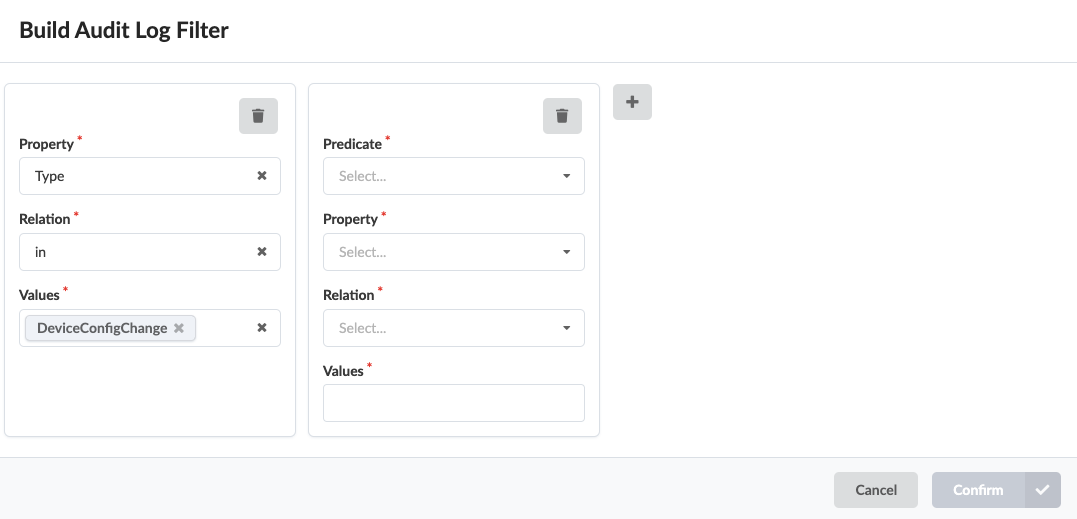The height and width of the screenshot is (519, 1077).
Task: Expand the second card's Property dropdown
Action: [x=453, y=252]
